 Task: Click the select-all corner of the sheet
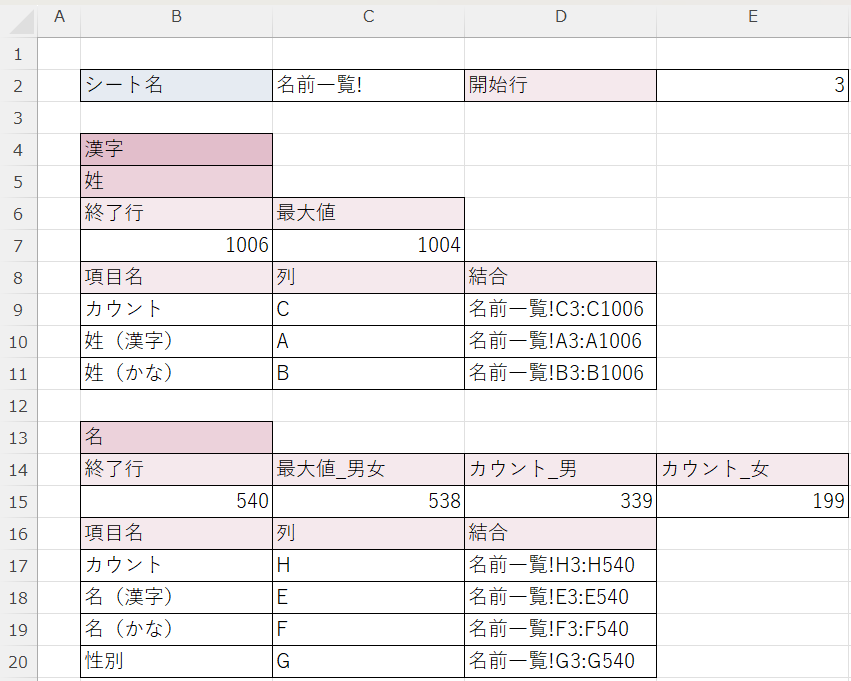coord(18,18)
